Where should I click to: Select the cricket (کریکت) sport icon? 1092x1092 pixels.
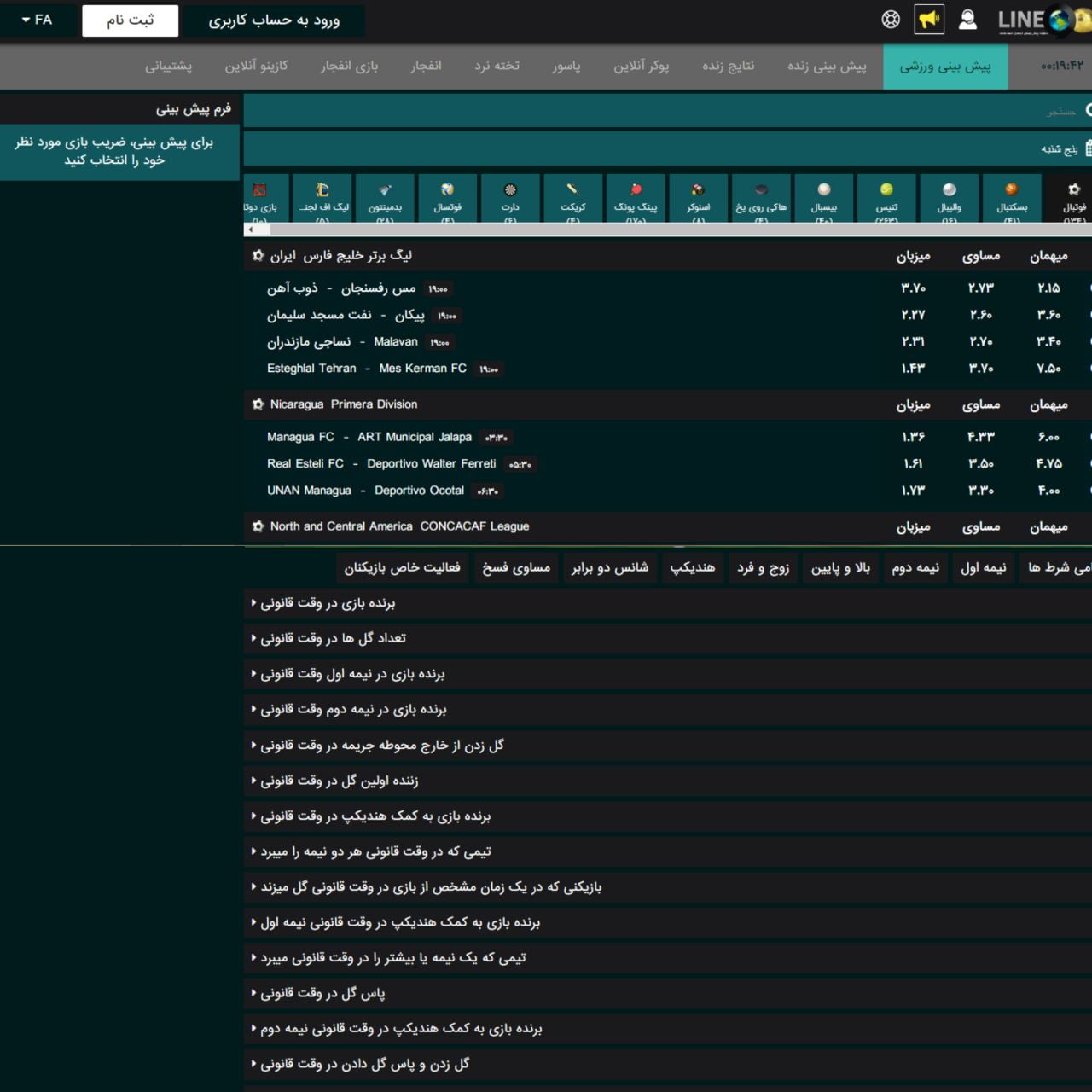[572, 198]
